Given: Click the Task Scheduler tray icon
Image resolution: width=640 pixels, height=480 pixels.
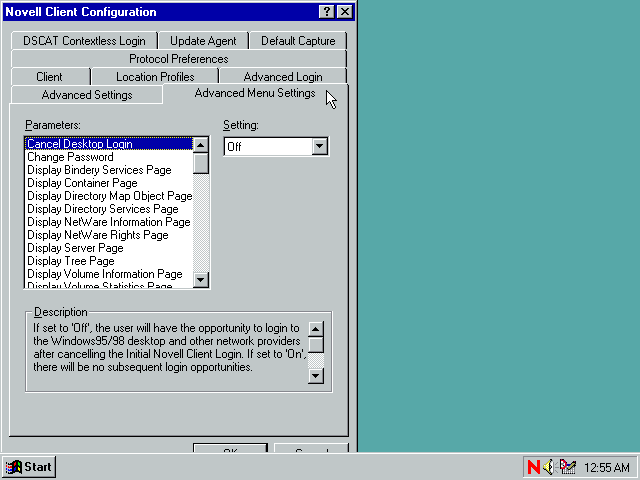Looking at the screenshot, I should click(568, 467).
